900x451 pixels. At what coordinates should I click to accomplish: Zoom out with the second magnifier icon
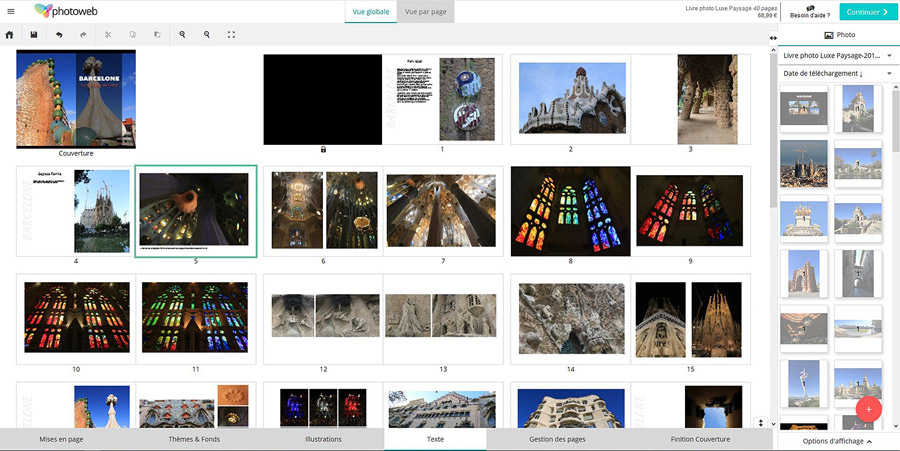pyautogui.click(x=207, y=35)
